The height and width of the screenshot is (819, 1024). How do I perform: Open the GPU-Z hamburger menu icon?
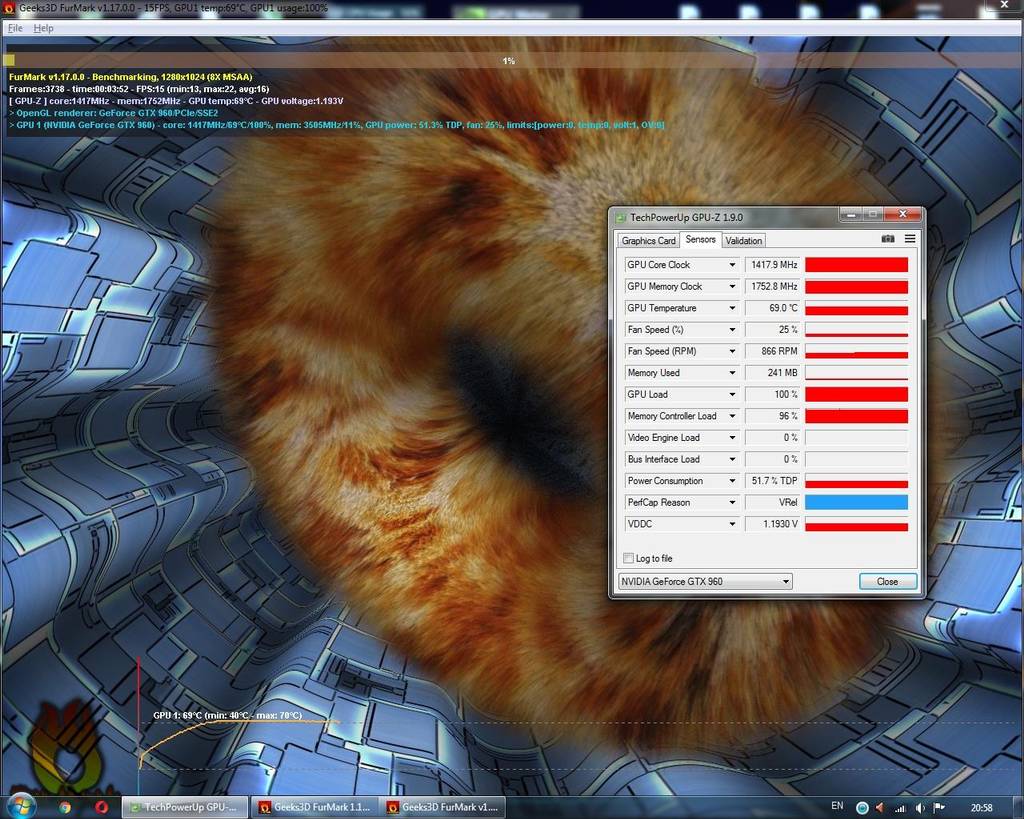coord(910,239)
